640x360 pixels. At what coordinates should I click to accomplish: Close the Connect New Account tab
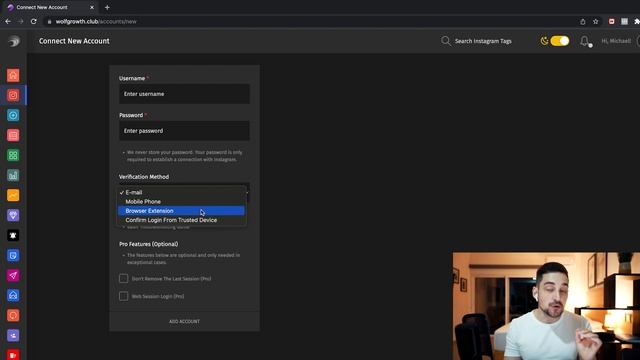tap(92, 7)
